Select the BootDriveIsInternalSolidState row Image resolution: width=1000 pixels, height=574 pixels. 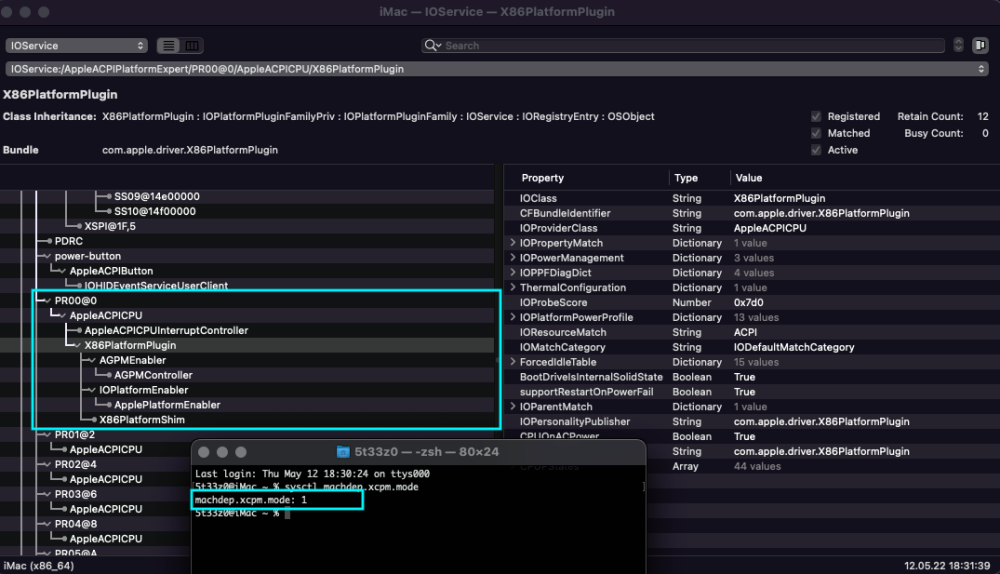point(752,377)
